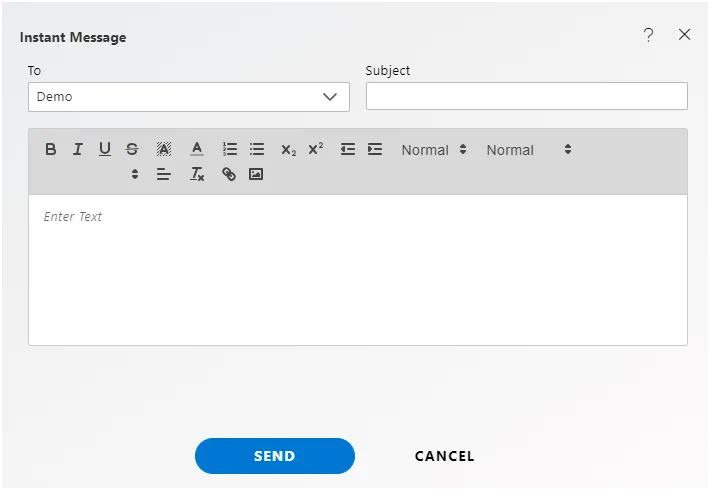Apply superscript formatting
Viewport: 710px width, 490px height.
[x=316, y=149]
